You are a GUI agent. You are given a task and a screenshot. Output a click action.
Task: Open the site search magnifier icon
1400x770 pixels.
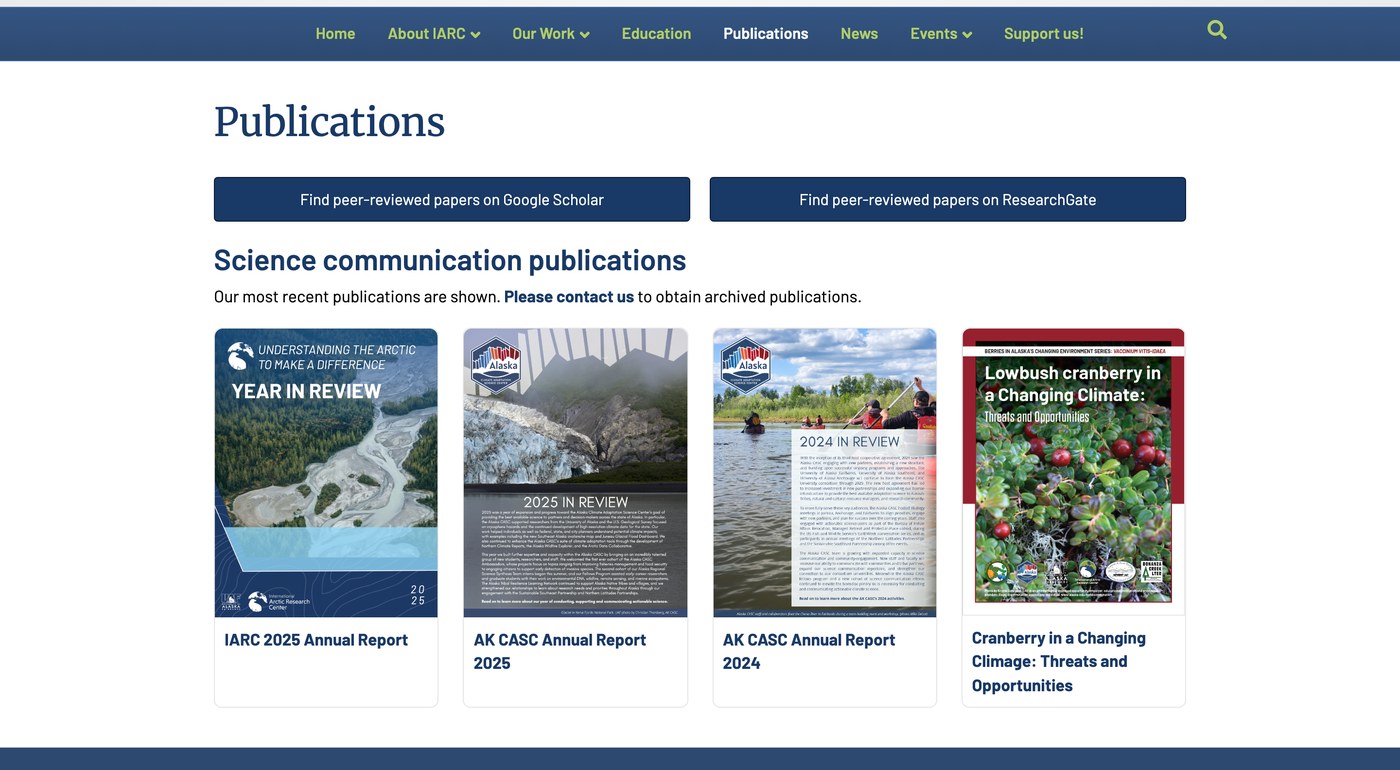click(x=1216, y=30)
